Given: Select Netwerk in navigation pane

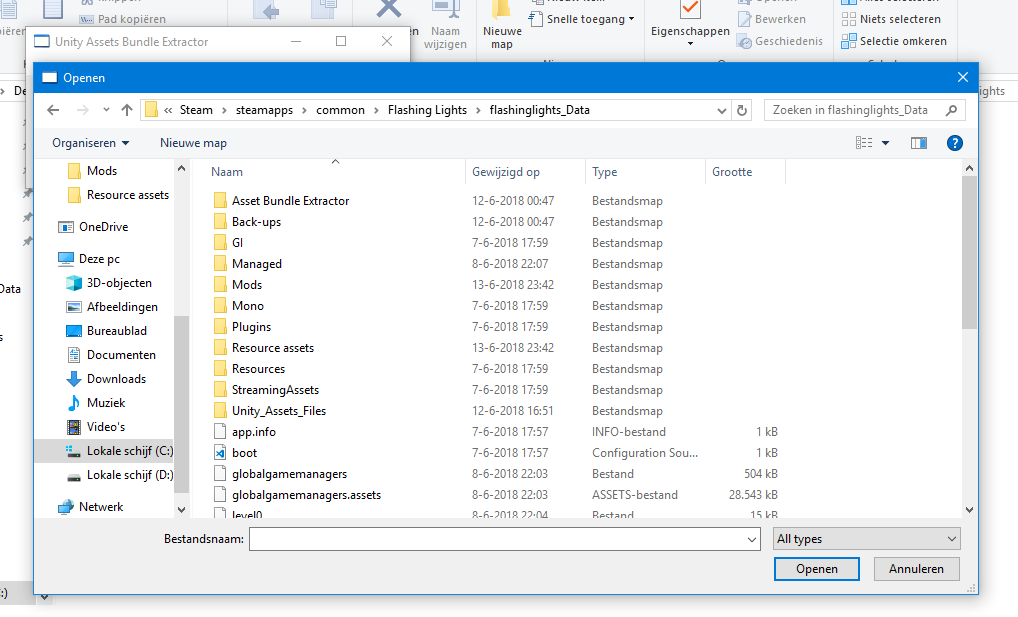Looking at the screenshot, I should 101,507.
